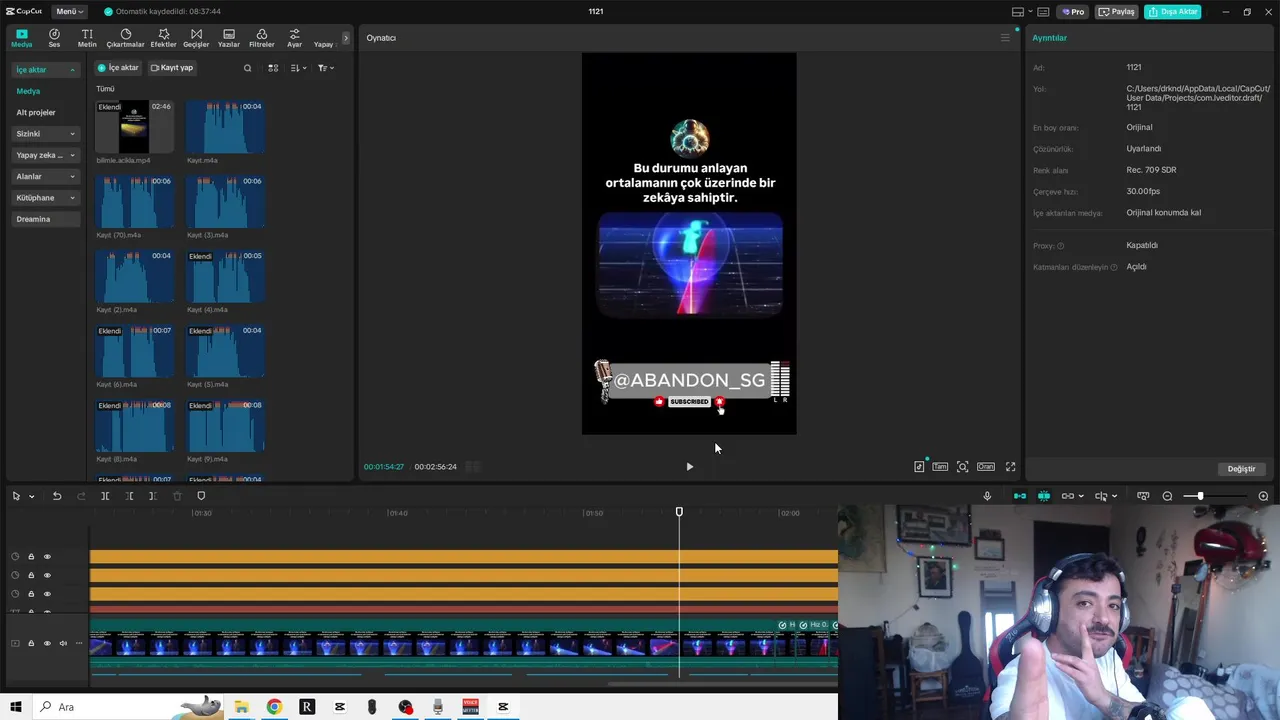Open the fullscreen preview icon

pyautogui.click(x=1010, y=467)
